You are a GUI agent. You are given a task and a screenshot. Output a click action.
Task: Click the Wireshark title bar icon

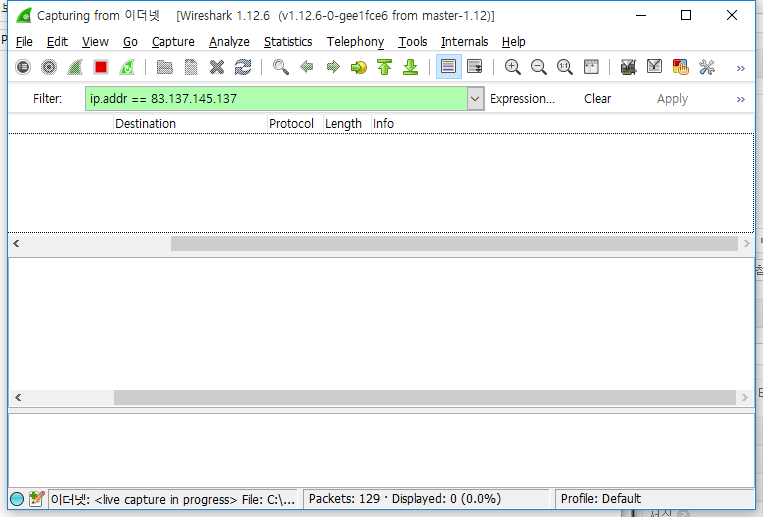(23, 15)
